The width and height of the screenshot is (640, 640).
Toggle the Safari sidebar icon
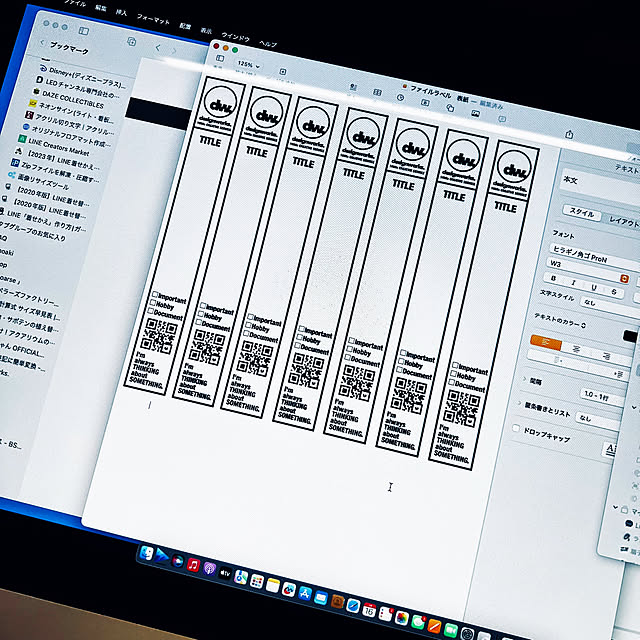point(84,31)
